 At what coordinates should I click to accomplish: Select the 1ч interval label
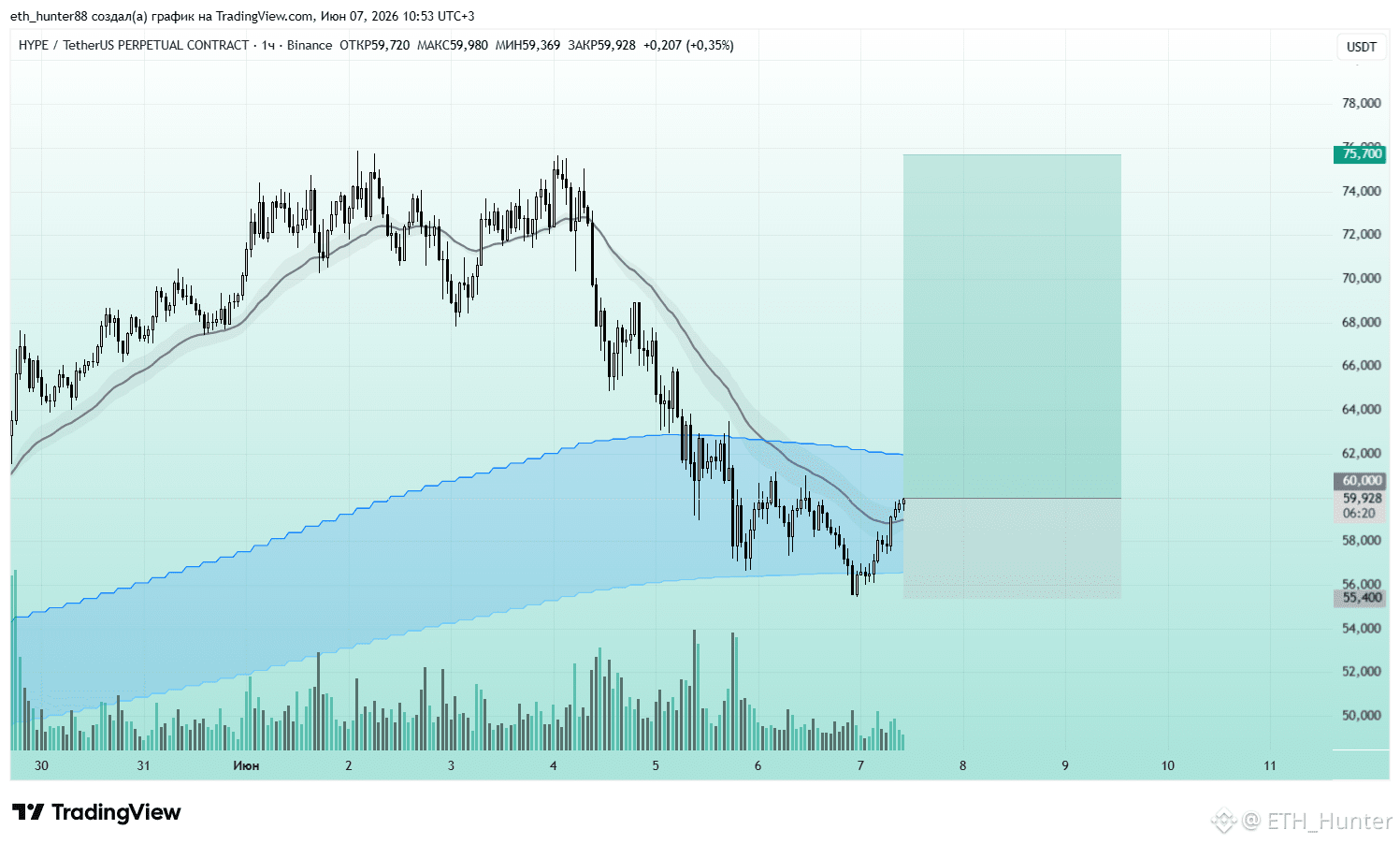(268, 45)
